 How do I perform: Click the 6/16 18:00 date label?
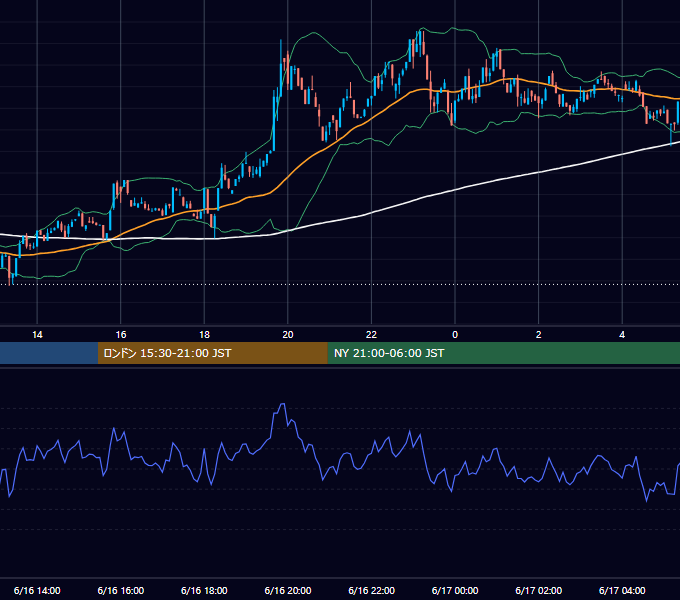click(204, 590)
